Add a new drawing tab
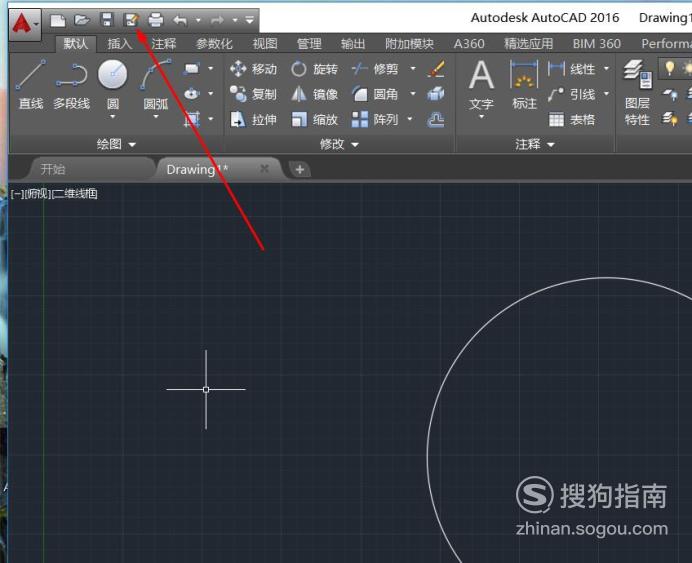Screen dimensions: 692x563 click(x=300, y=169)
